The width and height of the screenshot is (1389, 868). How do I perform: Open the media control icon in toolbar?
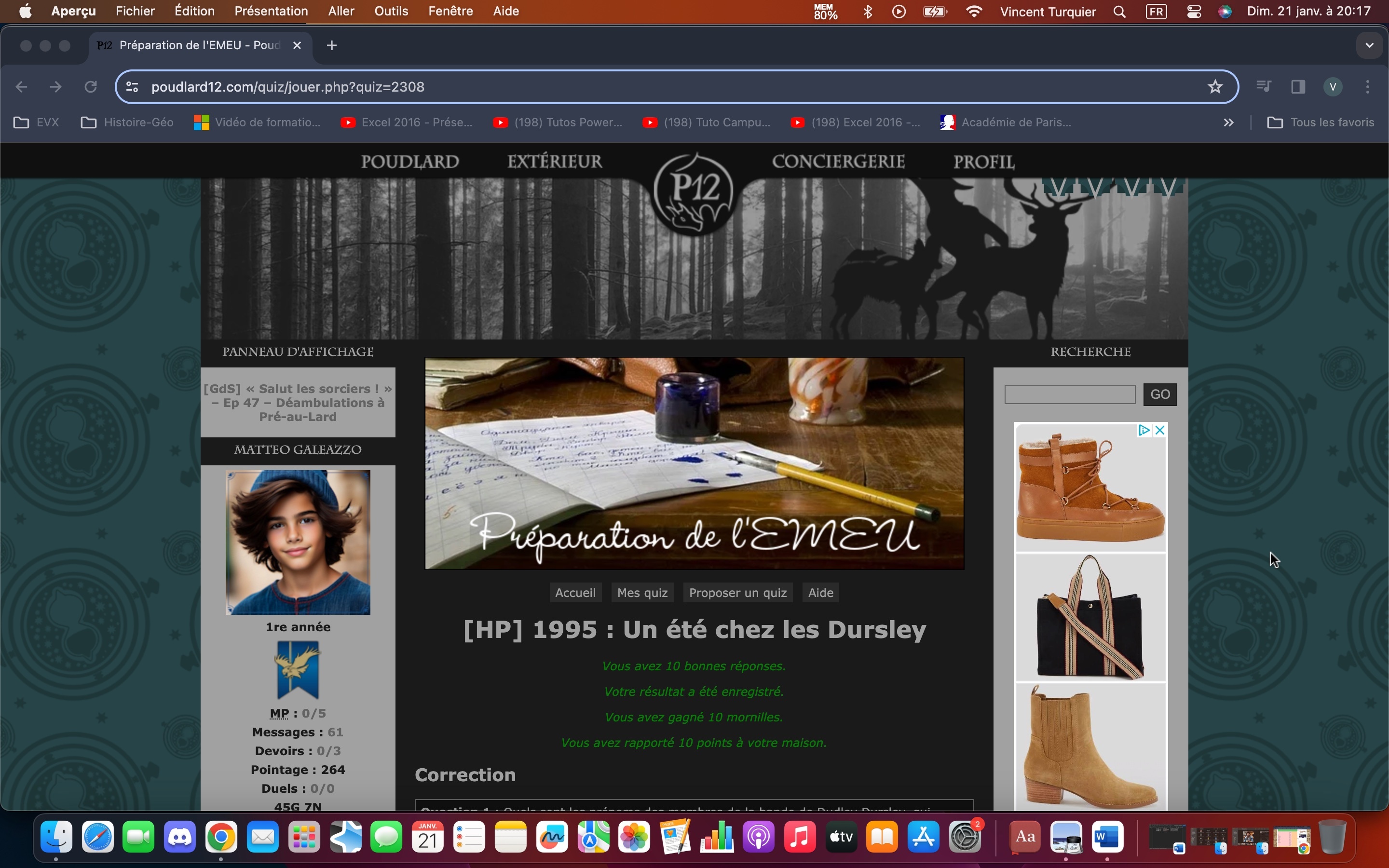point(1263,87)
